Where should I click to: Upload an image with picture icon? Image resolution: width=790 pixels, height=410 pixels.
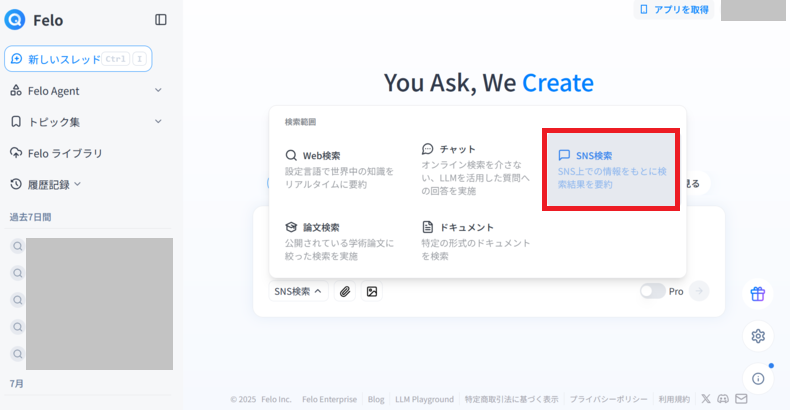click(x=372, y=291)
